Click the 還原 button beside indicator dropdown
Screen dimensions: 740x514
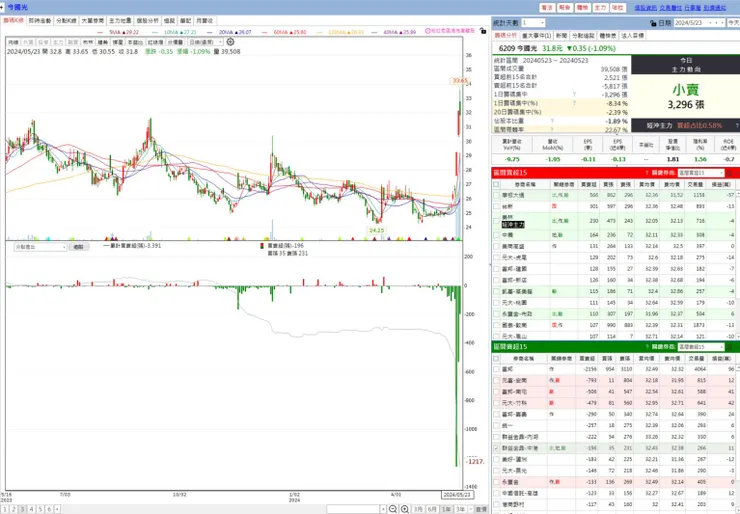pyautogui.click(x=79, y=247)
